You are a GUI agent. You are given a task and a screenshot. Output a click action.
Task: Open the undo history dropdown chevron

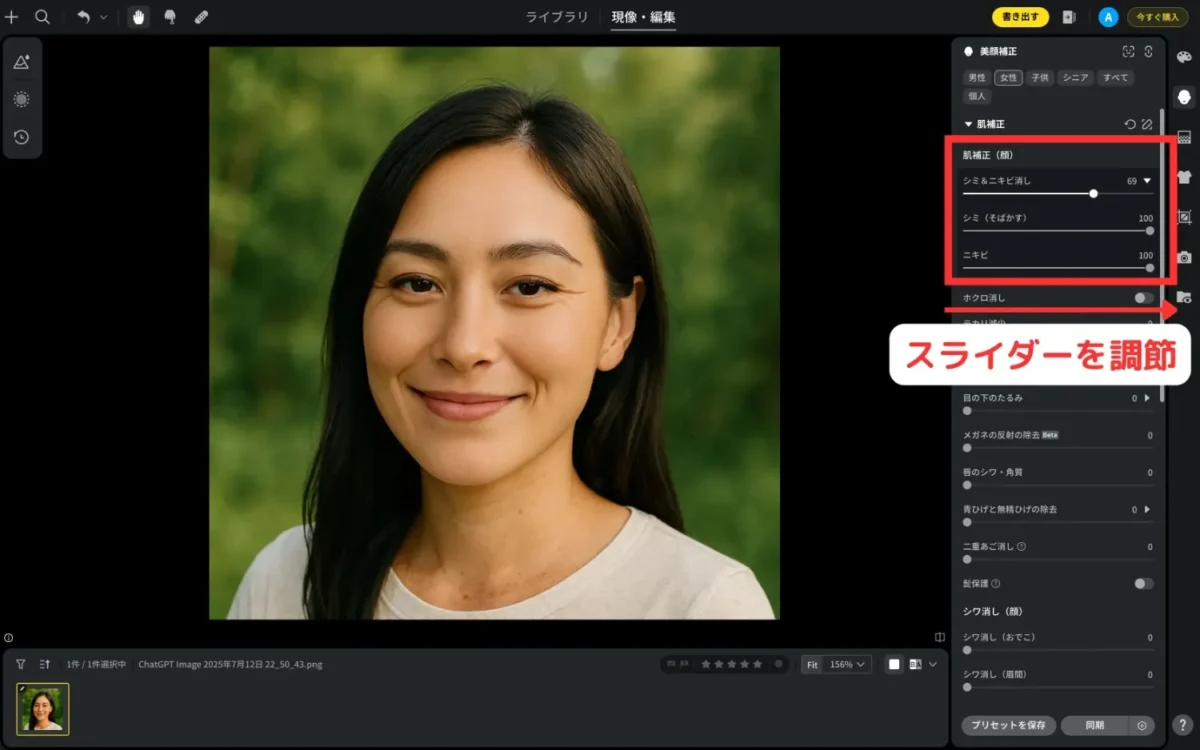104,17
